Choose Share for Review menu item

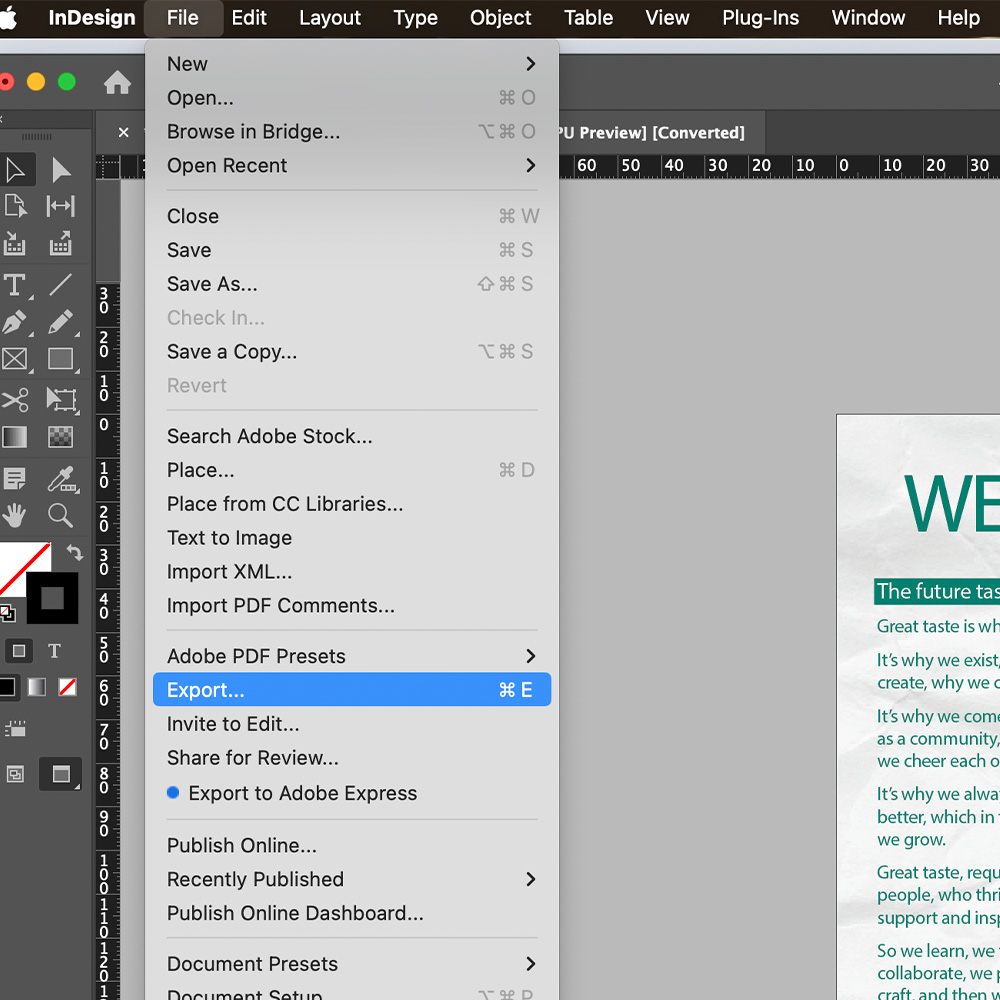(x=352, y=758)
